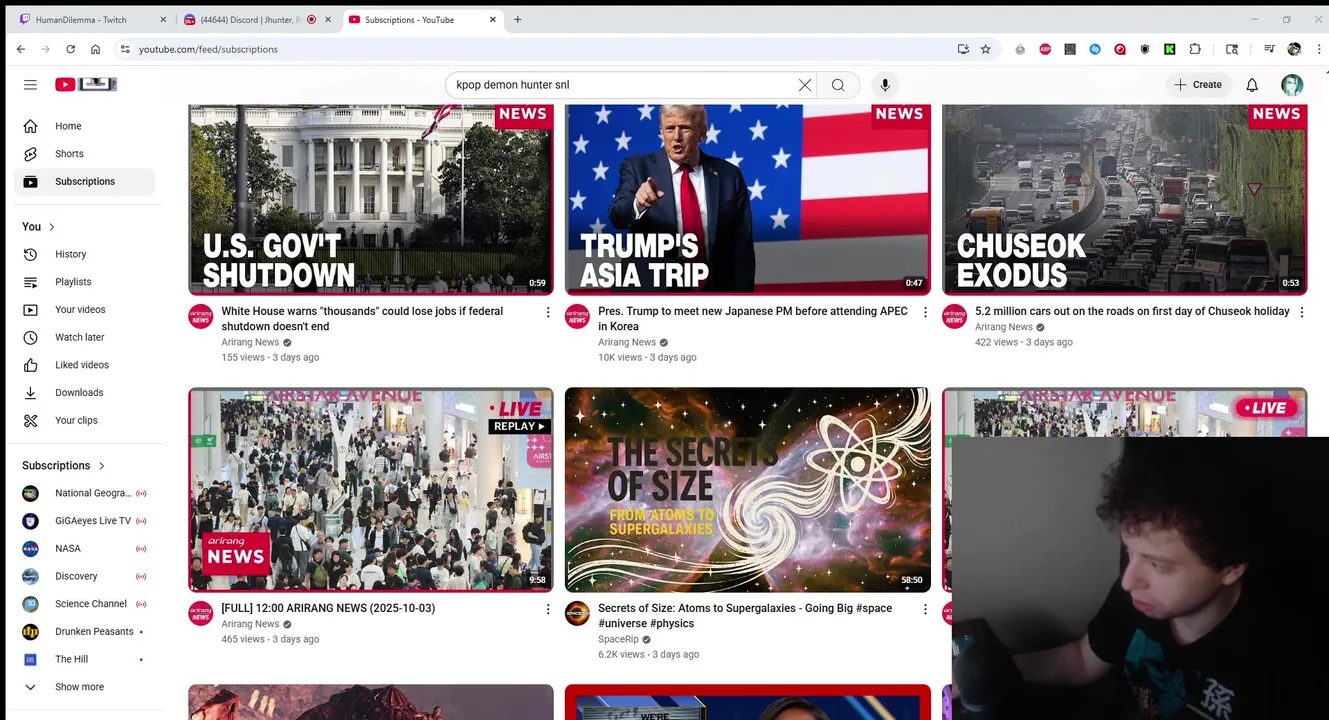
Task: Clear the search box with the X
Action: pos(805,85)
